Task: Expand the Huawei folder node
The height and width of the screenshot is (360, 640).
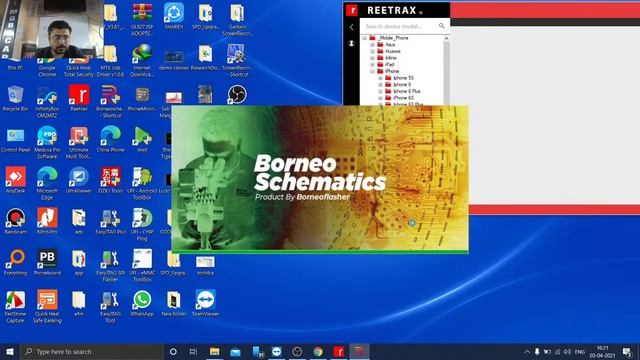Action: point(372,51)
